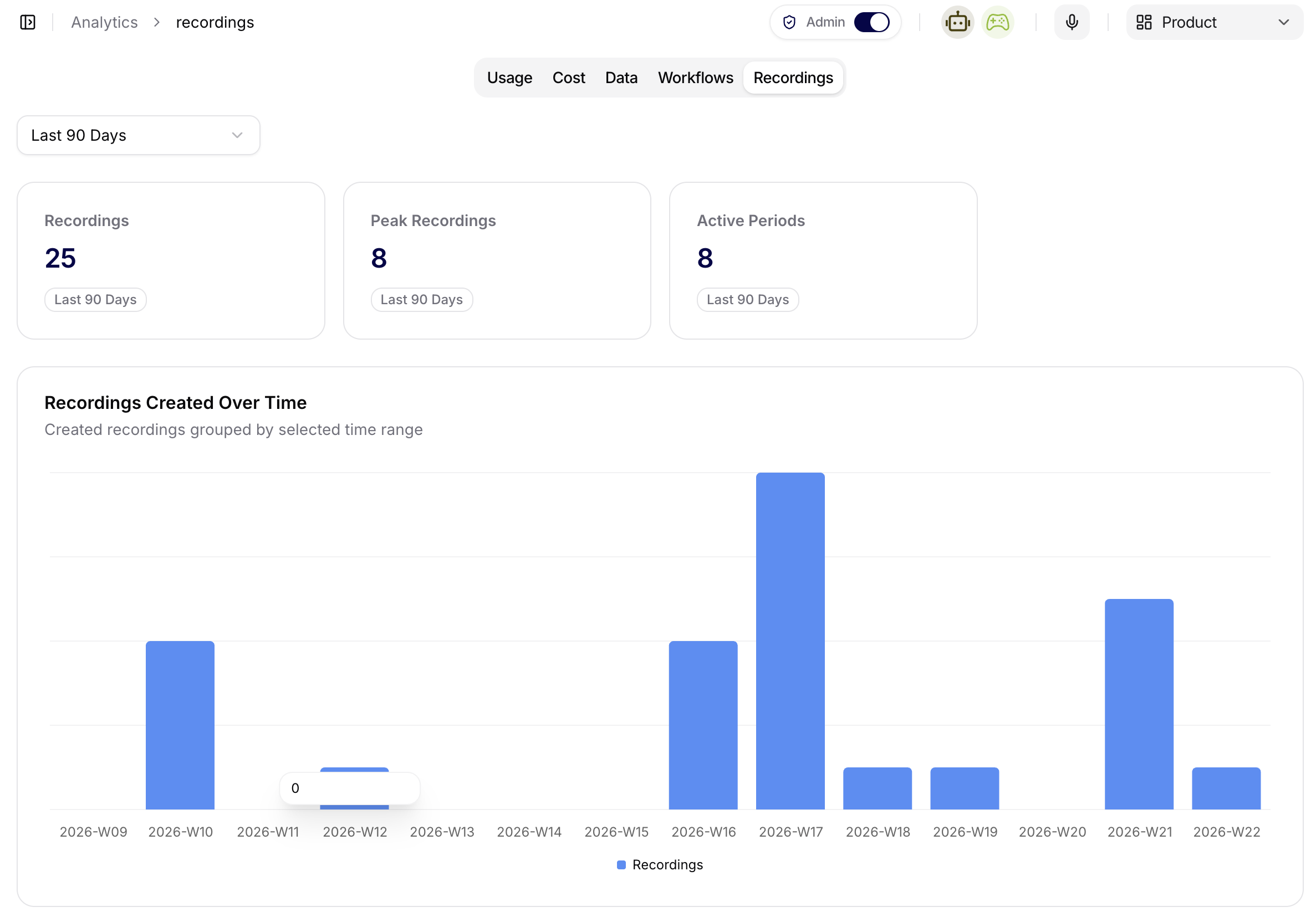
Task: Navigate to Analytics breadcrumb
Action: pyautogui.click(x=105, y=22)
